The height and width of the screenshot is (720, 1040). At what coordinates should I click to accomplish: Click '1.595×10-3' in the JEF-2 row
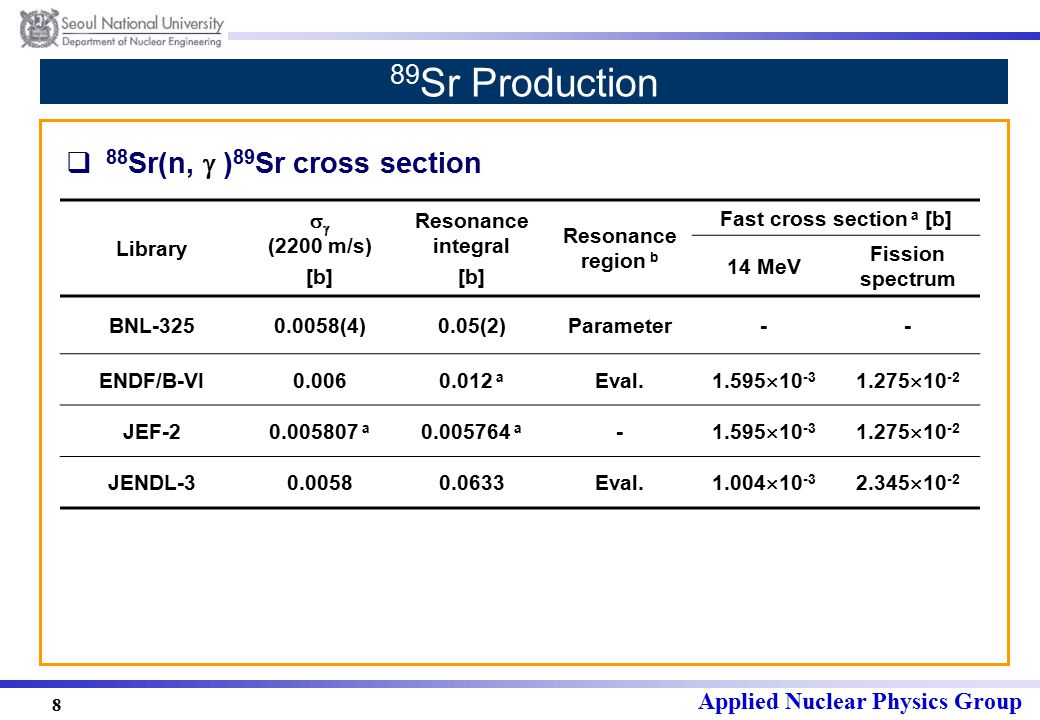click(763, 432)
